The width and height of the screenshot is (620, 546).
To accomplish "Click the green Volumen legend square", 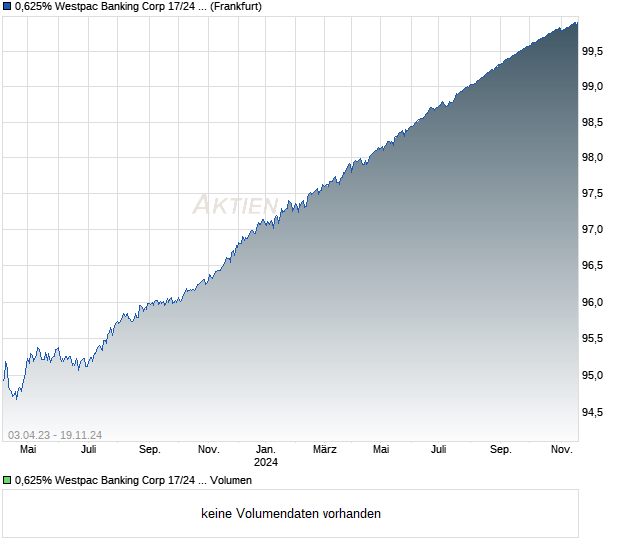I will [7, 480].
